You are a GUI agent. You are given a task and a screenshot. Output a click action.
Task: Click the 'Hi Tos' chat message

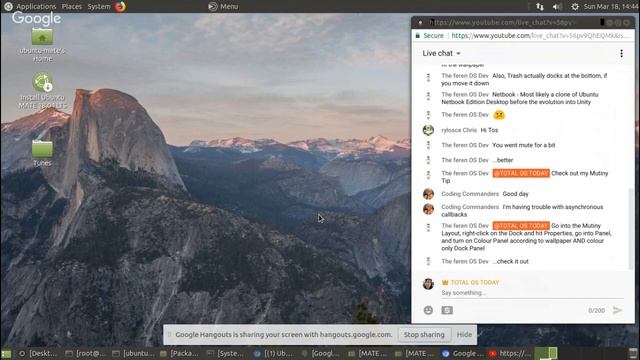[489, 130]
